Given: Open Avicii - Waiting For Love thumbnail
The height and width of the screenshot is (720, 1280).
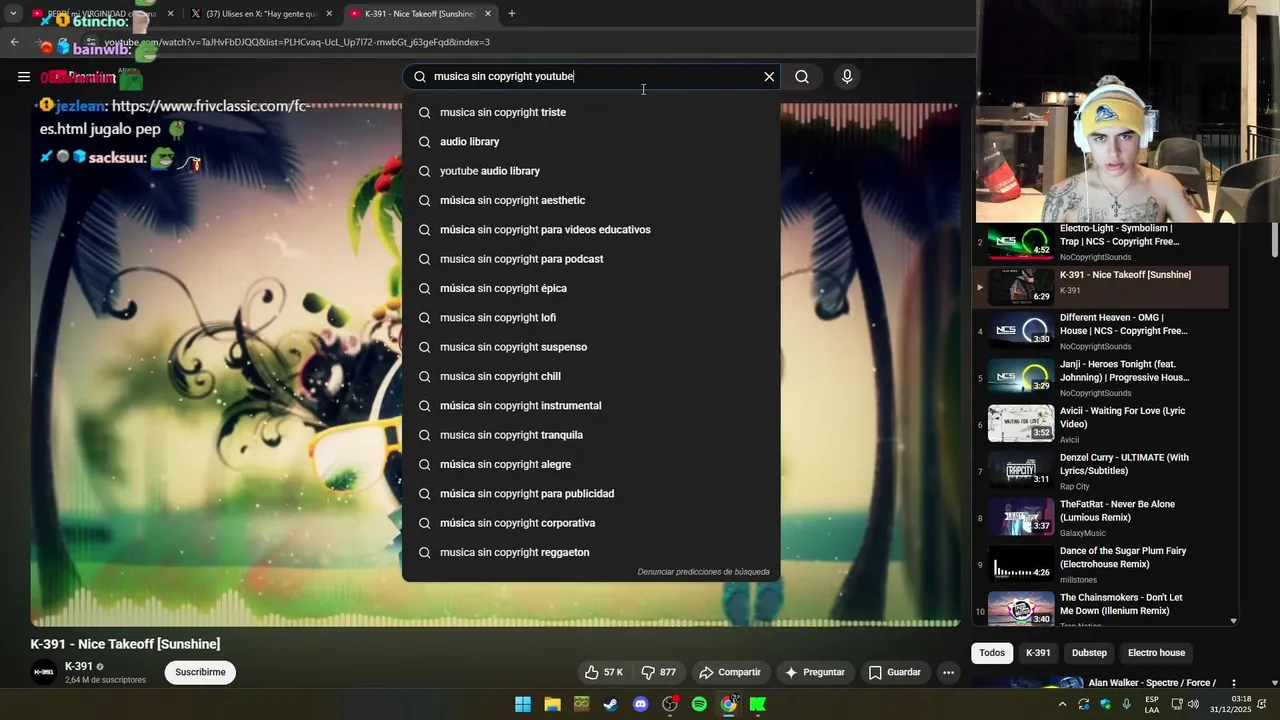Looking at the screenshot, I should coord(1021,424).
